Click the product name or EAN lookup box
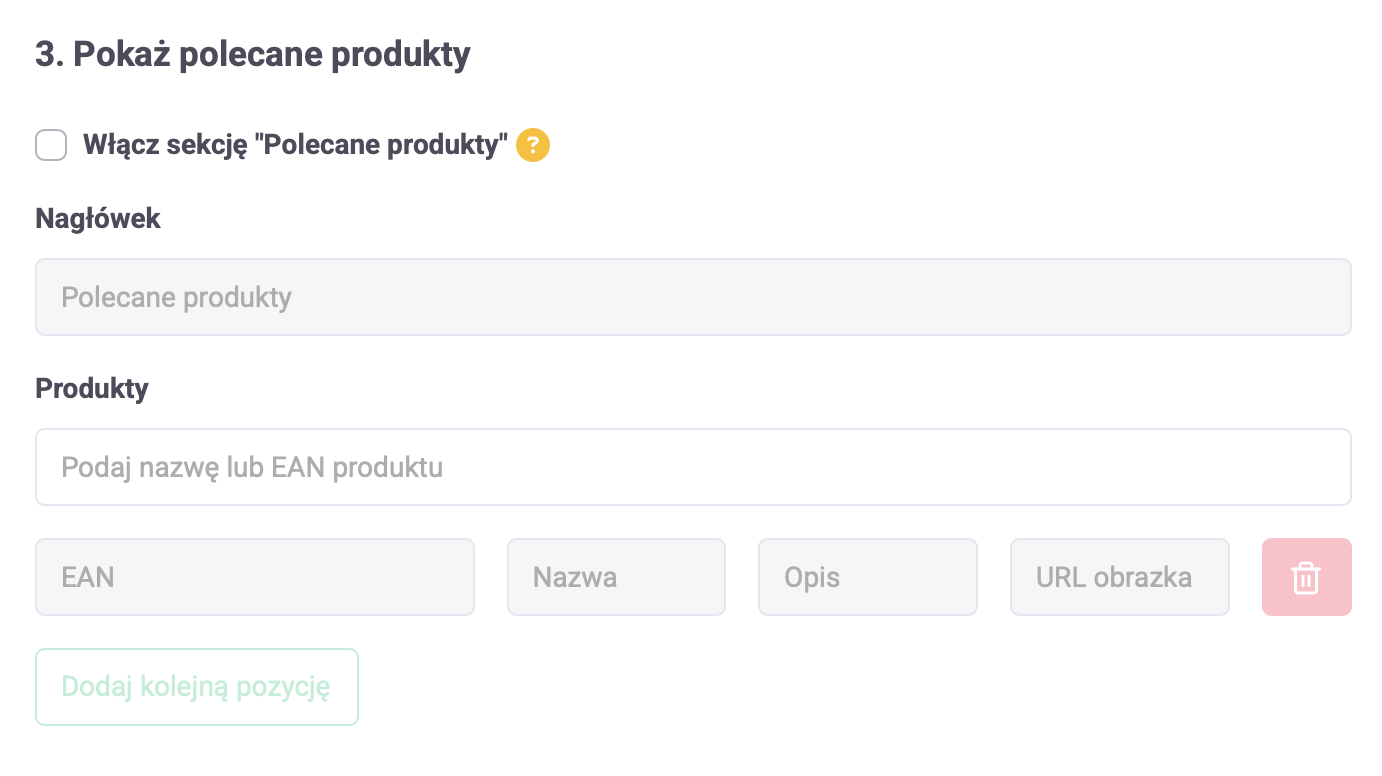This screenshot has height=776, width=1382. (693, 467)
